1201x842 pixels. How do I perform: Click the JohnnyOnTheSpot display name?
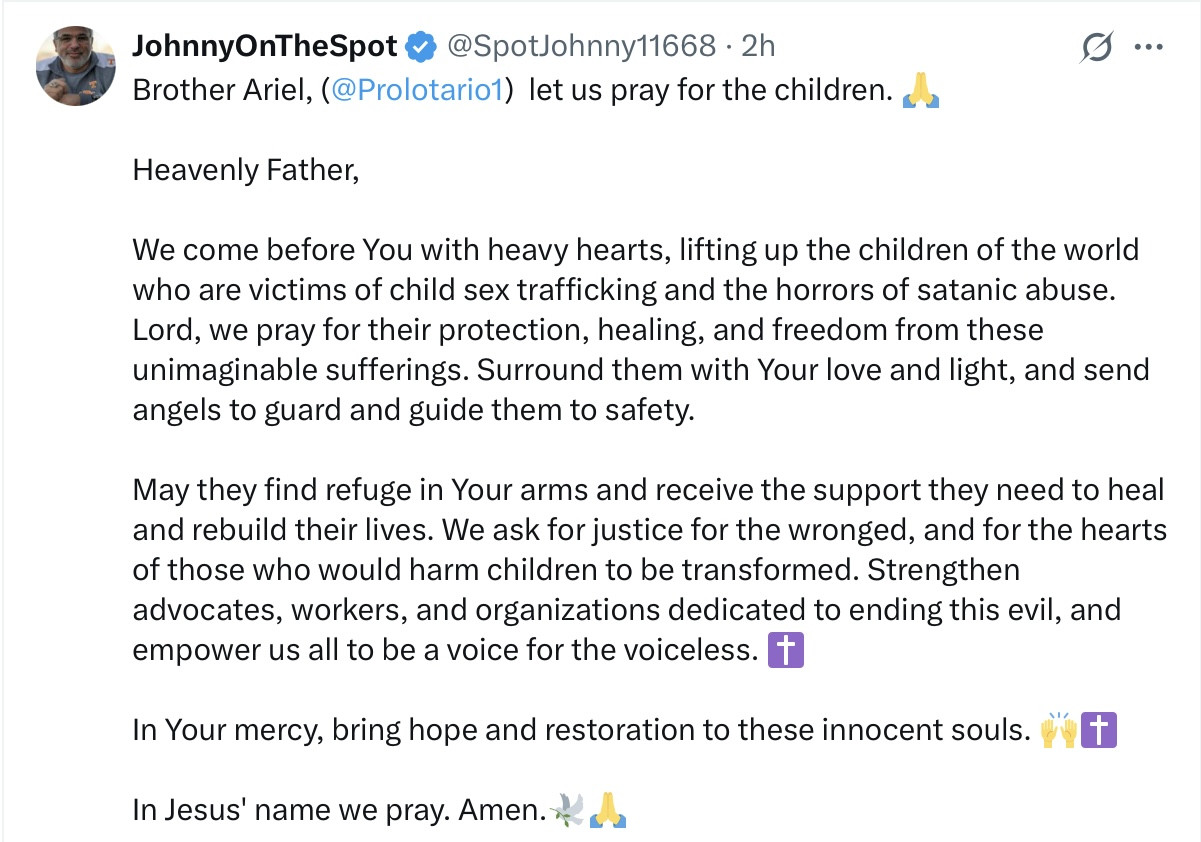pos(265,46)
